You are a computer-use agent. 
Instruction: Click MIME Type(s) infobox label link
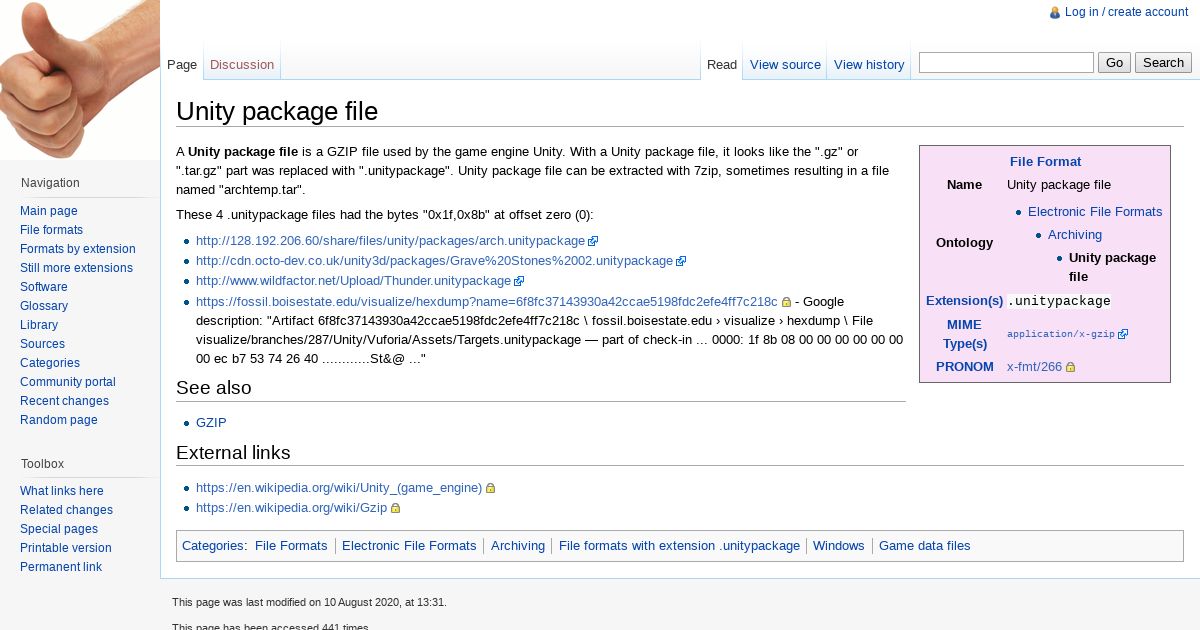pos(964,334)
